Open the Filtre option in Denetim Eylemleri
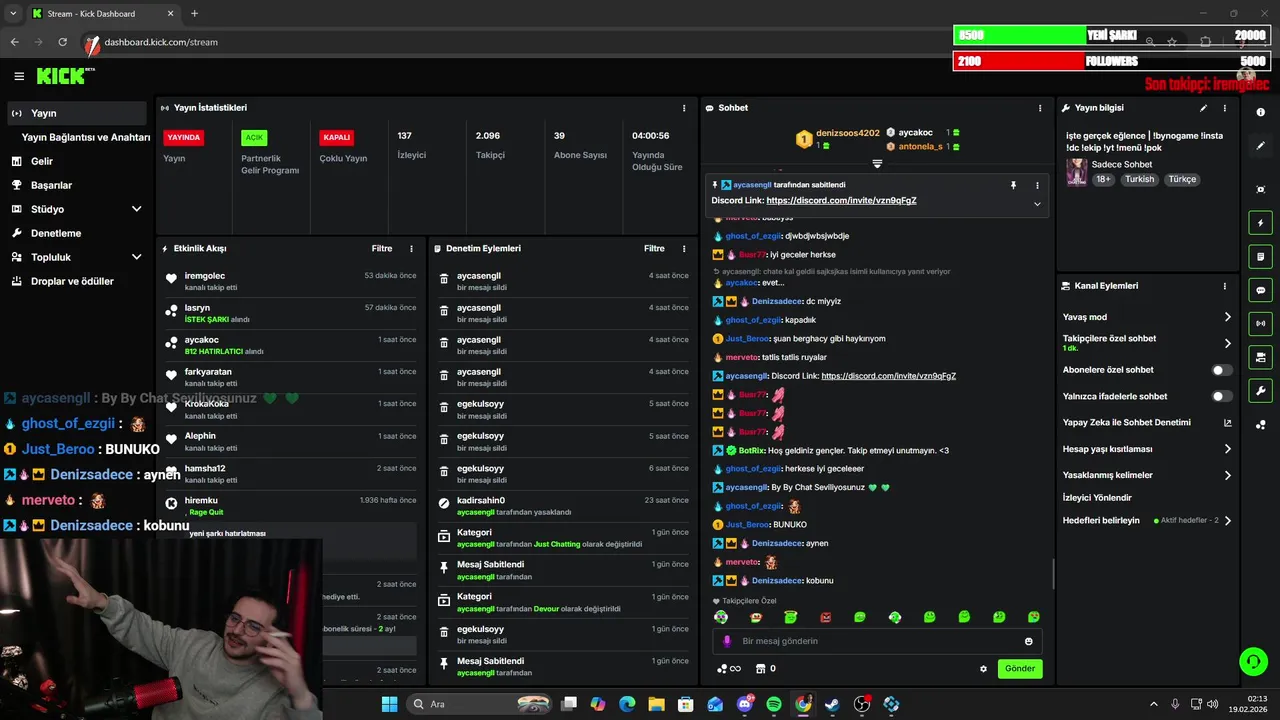Image resolution: width=1280 pixels, height=720 pixels. click(x=654, y=249)
